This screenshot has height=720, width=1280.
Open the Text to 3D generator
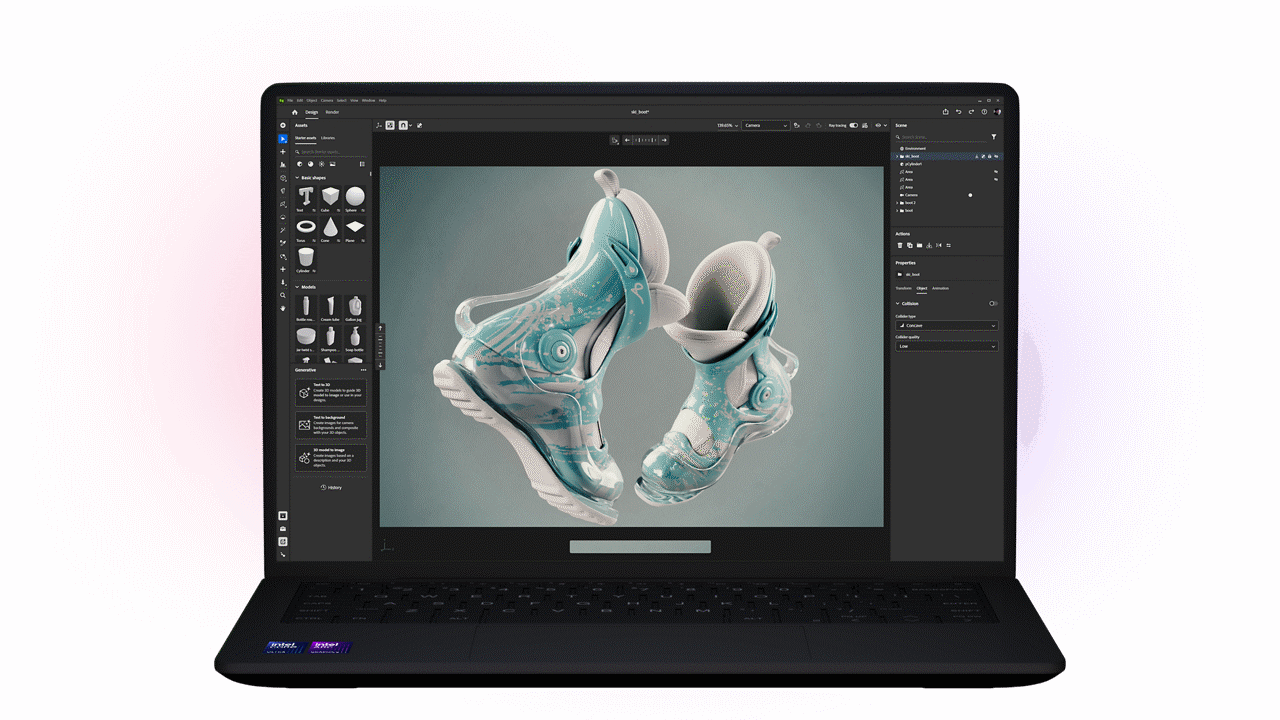click(x=331, y=393)
